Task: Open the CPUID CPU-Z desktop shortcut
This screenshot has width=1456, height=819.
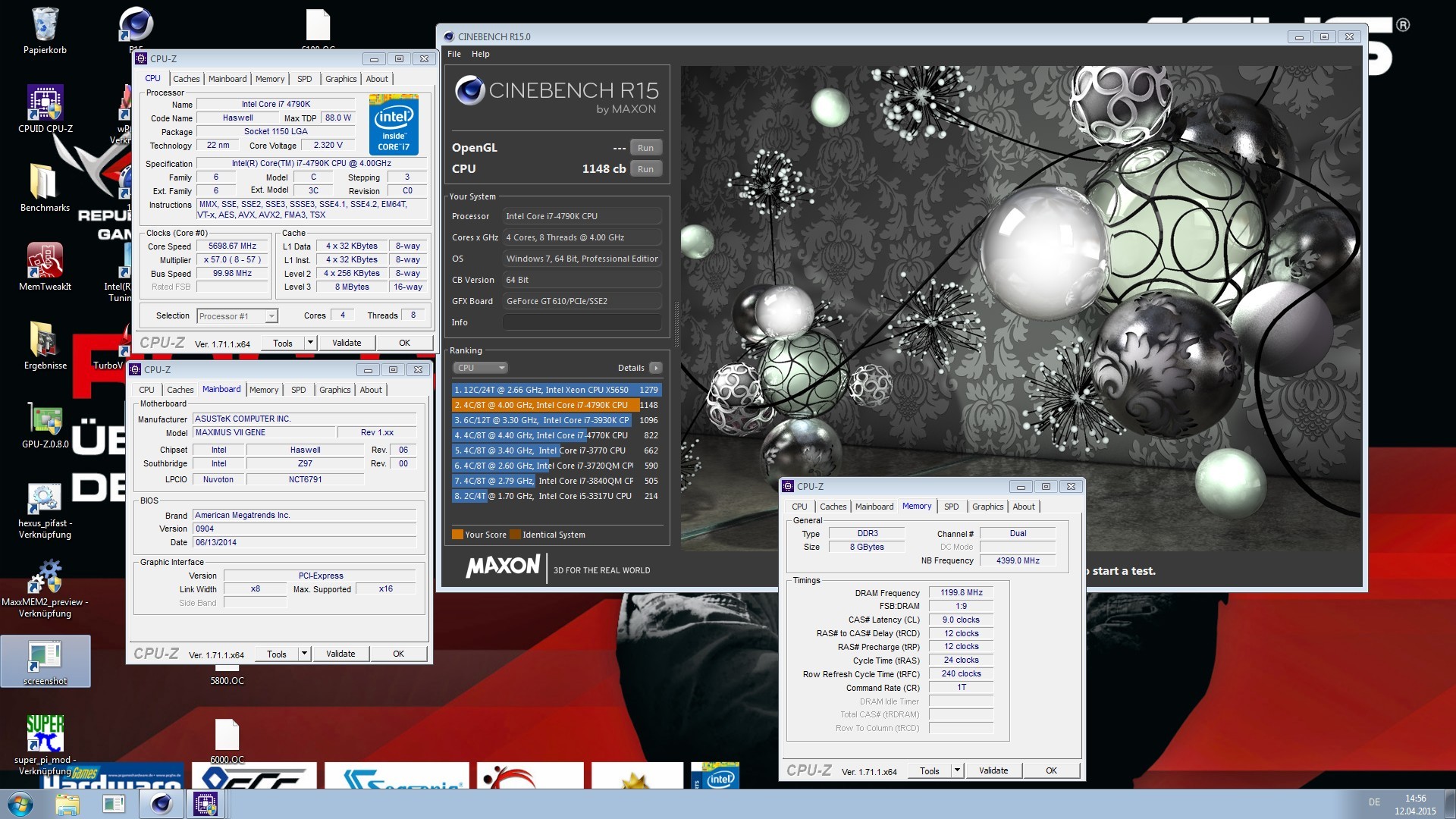Action: point(45,108)
